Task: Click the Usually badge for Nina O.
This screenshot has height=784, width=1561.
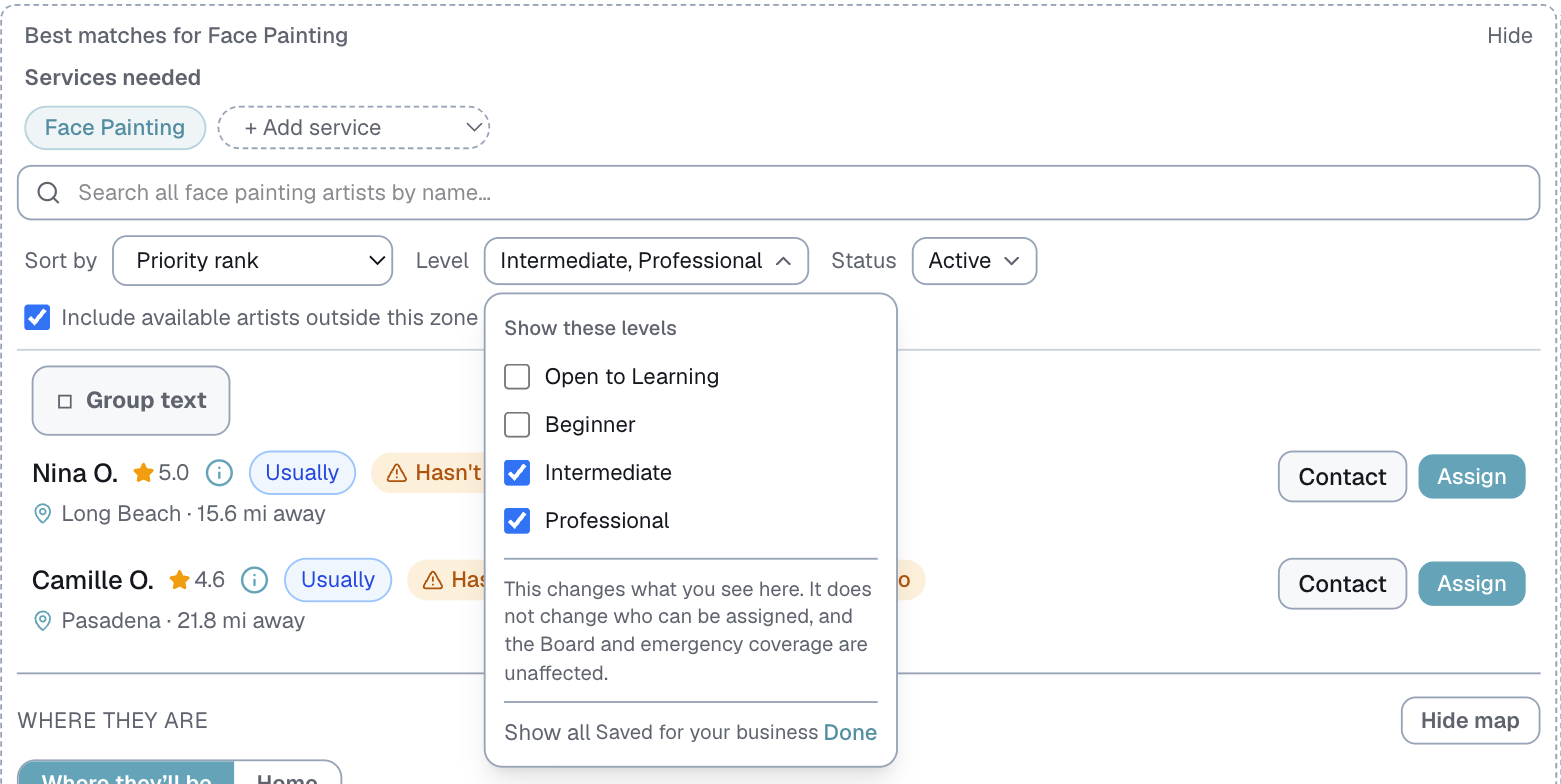Action: tap(302, 473)
